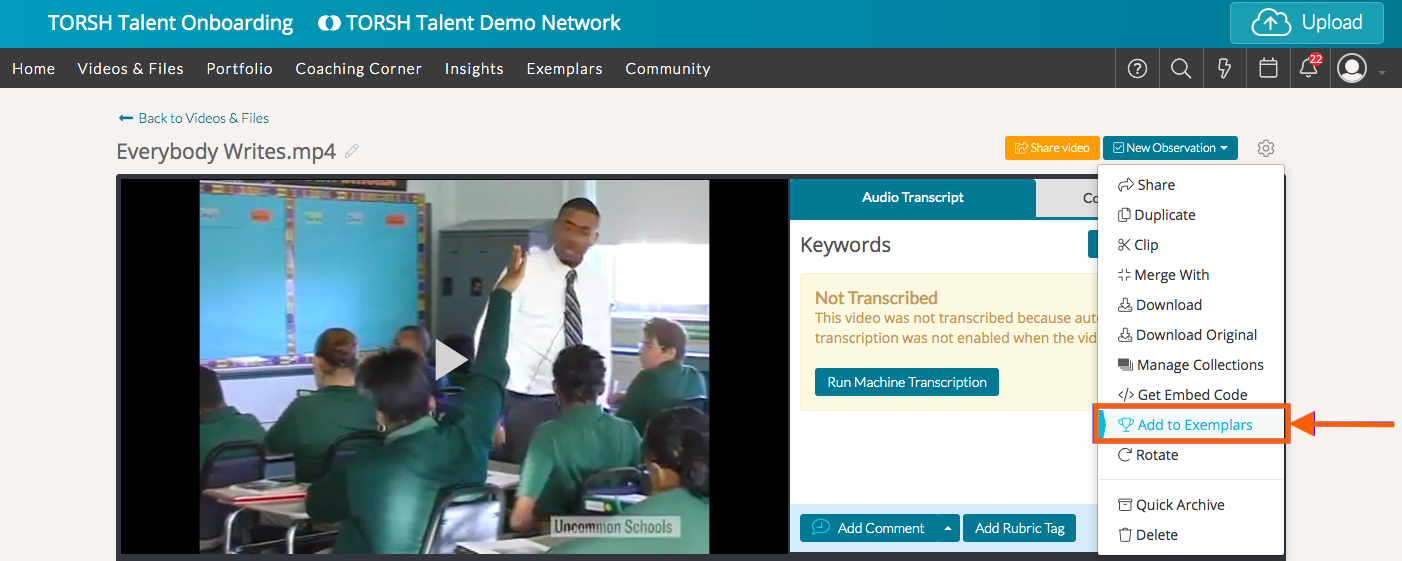Select Delete from the settings menu
Viewport: 1402px width, 561px height.
point(1156,535)
